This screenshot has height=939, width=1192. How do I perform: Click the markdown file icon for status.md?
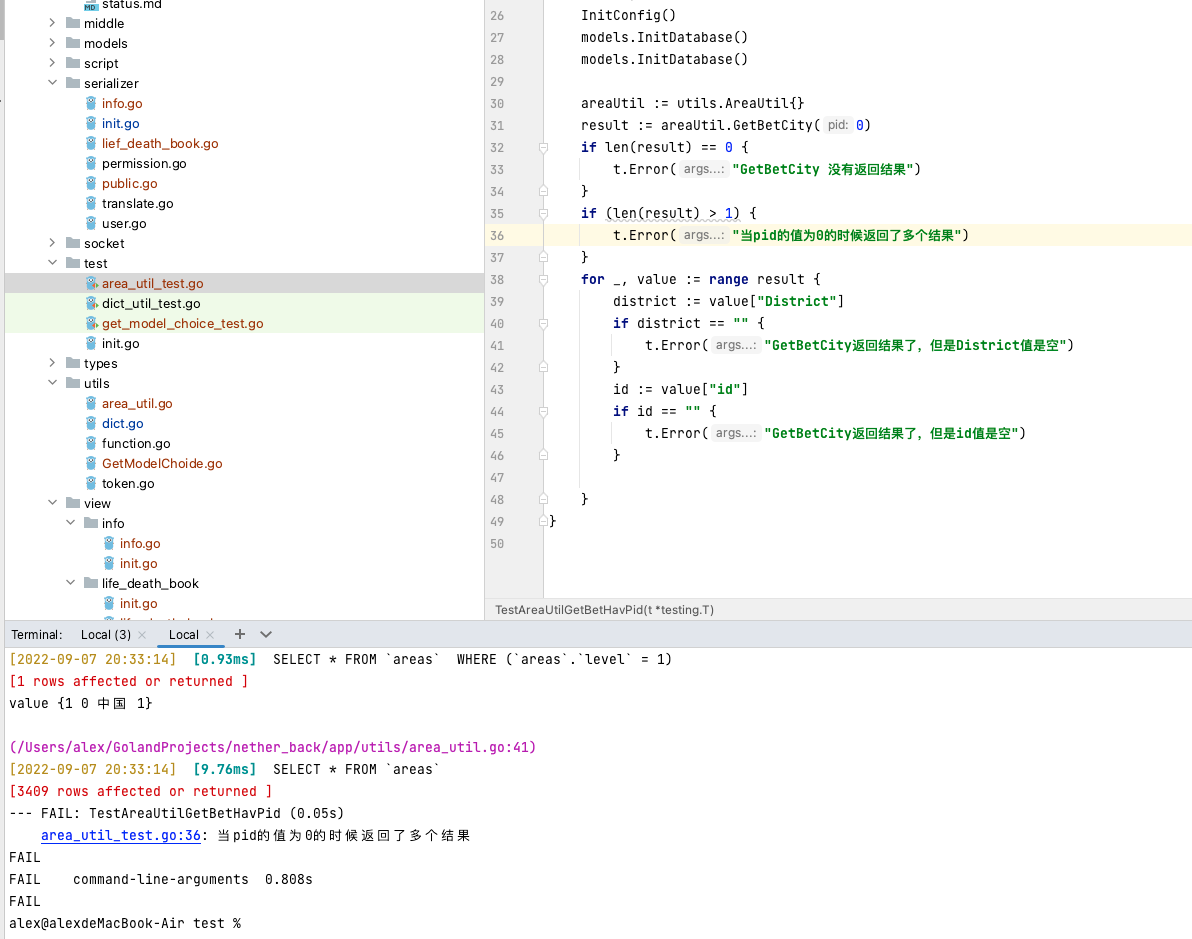coord(91,5)
